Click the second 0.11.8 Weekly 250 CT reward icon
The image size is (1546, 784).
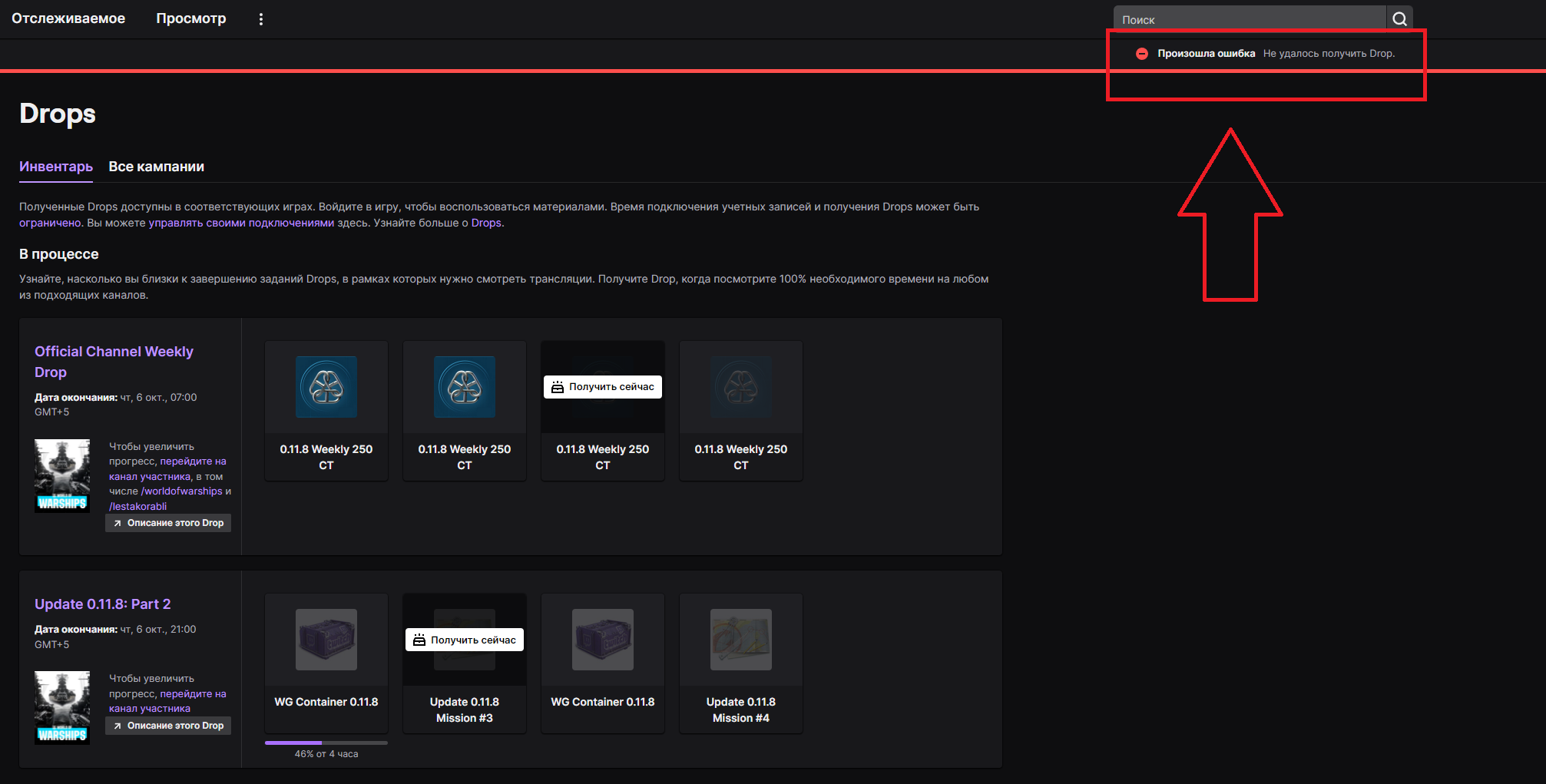pos(465,387)
